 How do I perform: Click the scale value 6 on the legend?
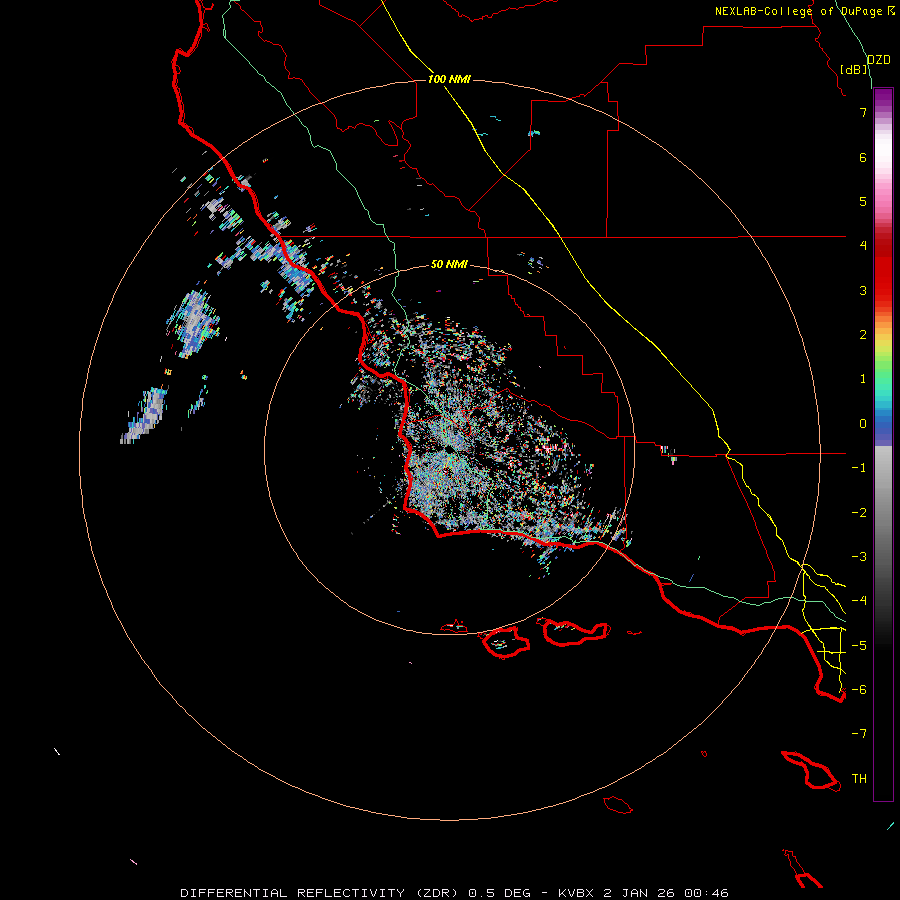tap(863, 157)
